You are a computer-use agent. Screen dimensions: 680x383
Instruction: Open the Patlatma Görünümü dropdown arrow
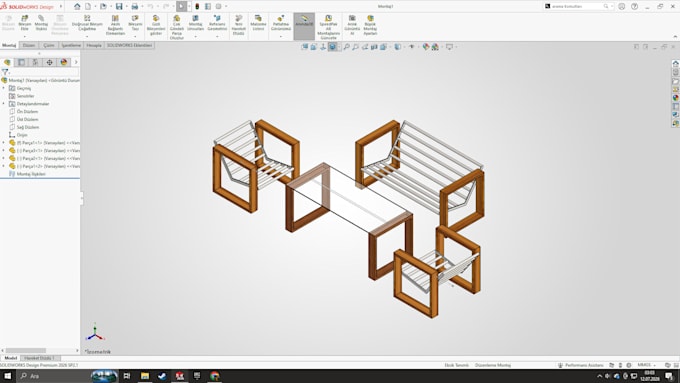[x=281, y=37]
